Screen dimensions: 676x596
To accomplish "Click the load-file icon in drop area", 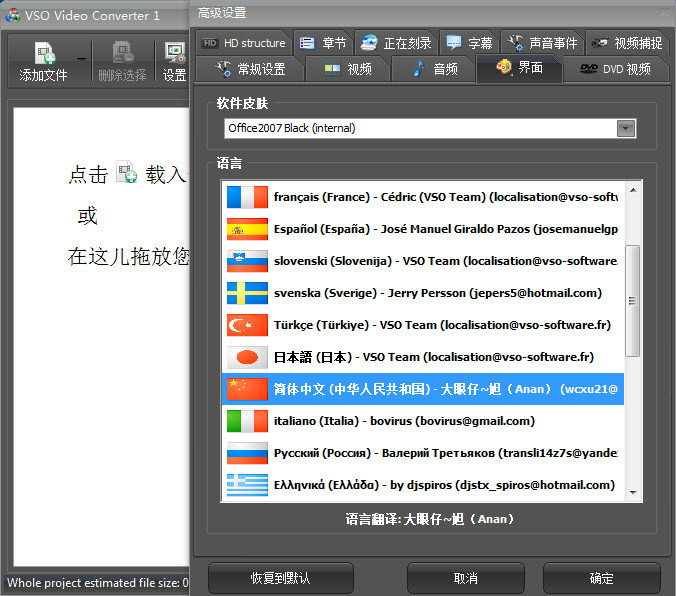I will [x=126, y=172].
